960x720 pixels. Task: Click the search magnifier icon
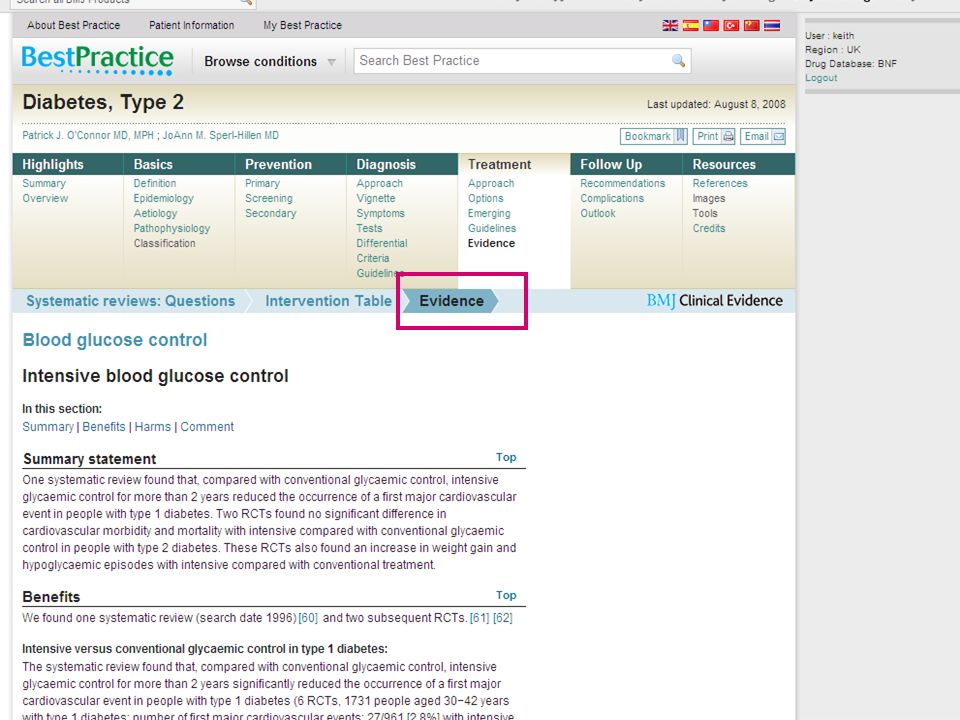678,61
